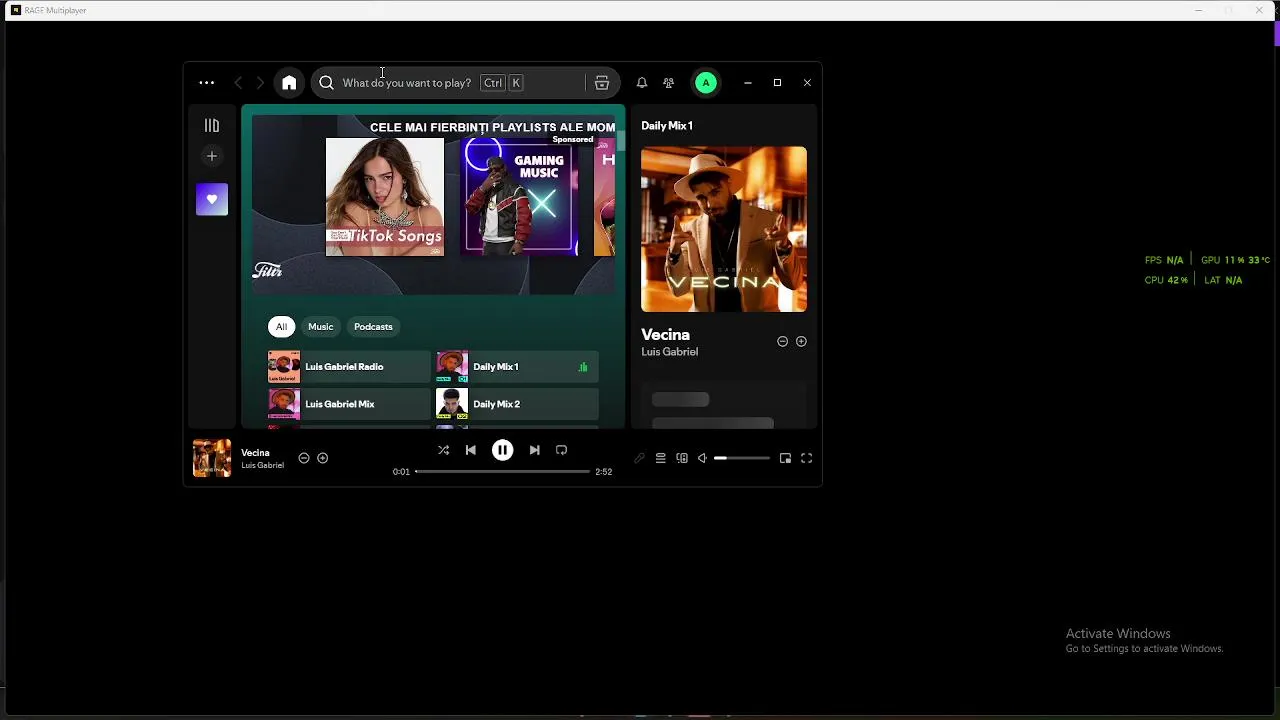The width and height of the screenshot is (1280, 720).
Task: Skip to next track
Action: (x=534, y=450)
